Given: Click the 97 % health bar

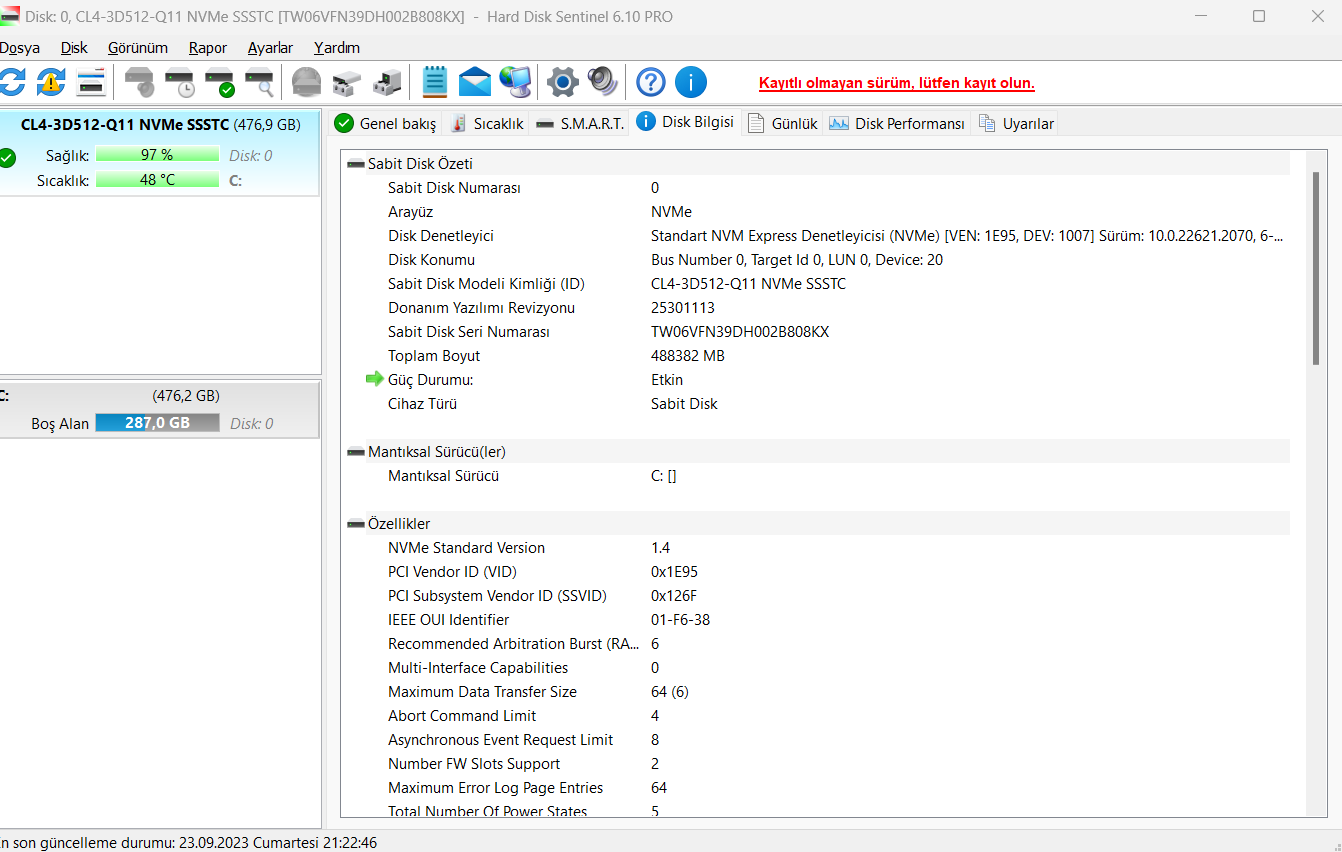Looking at the screenshot, I should pos(157,155).
